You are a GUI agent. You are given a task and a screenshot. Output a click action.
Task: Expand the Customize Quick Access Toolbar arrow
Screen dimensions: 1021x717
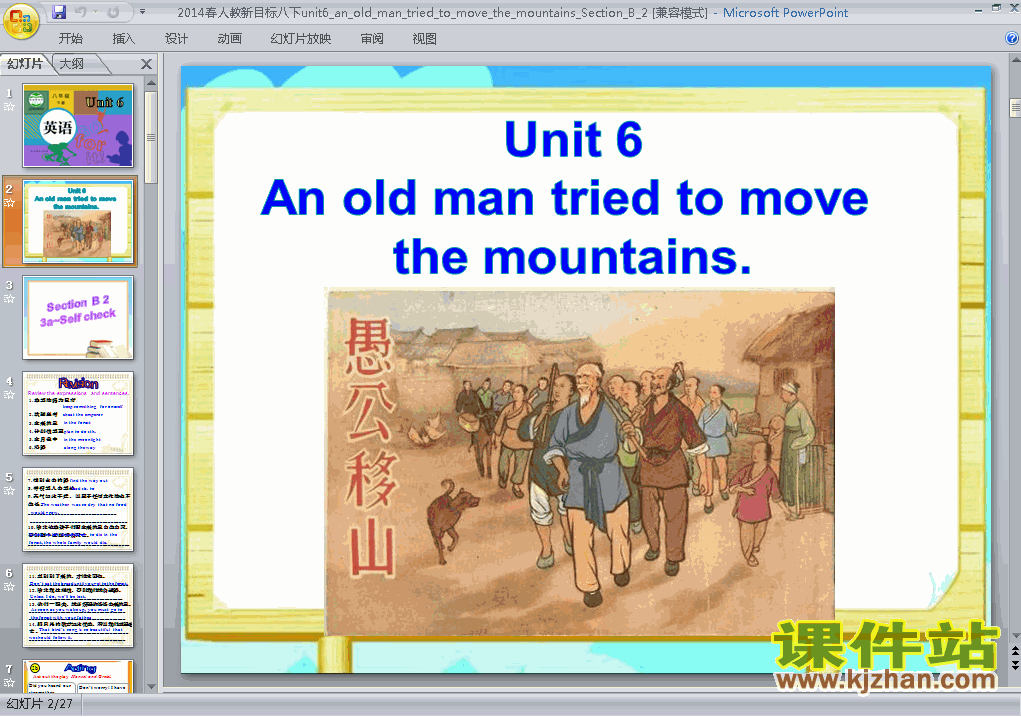click(143, 12)
